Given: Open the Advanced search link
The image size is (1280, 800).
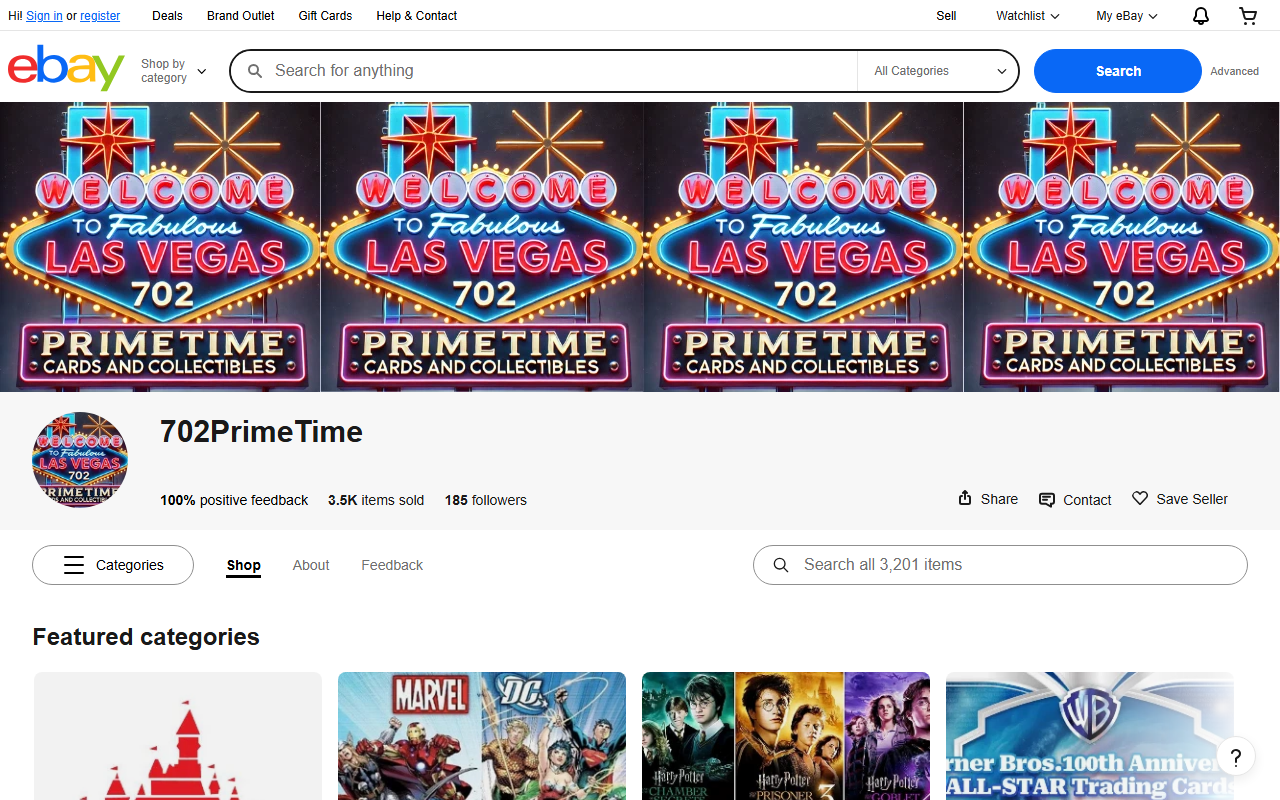Looking at the screenshot, I should 1235,71.
